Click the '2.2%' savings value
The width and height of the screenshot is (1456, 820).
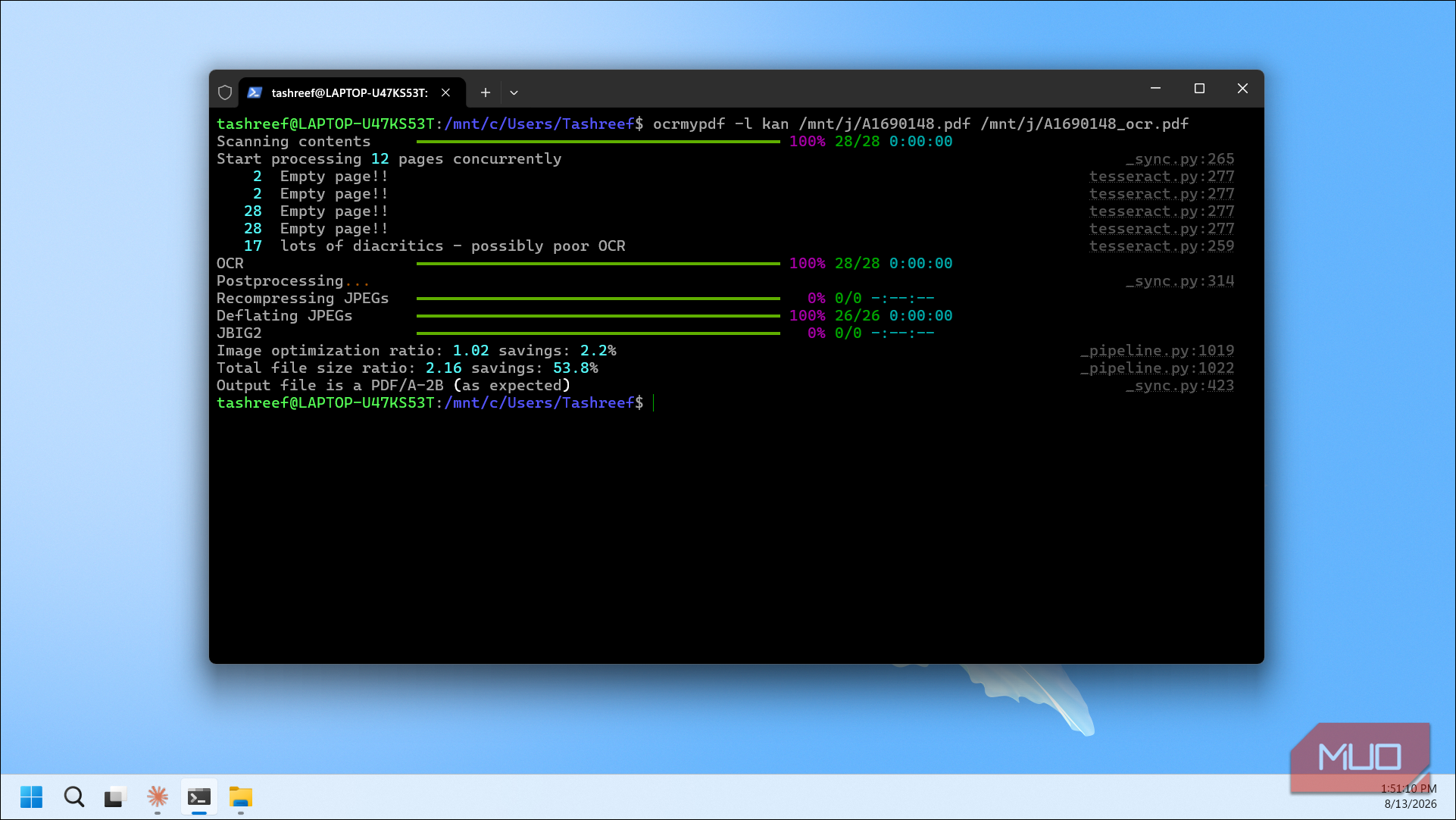tap(598, 351)
